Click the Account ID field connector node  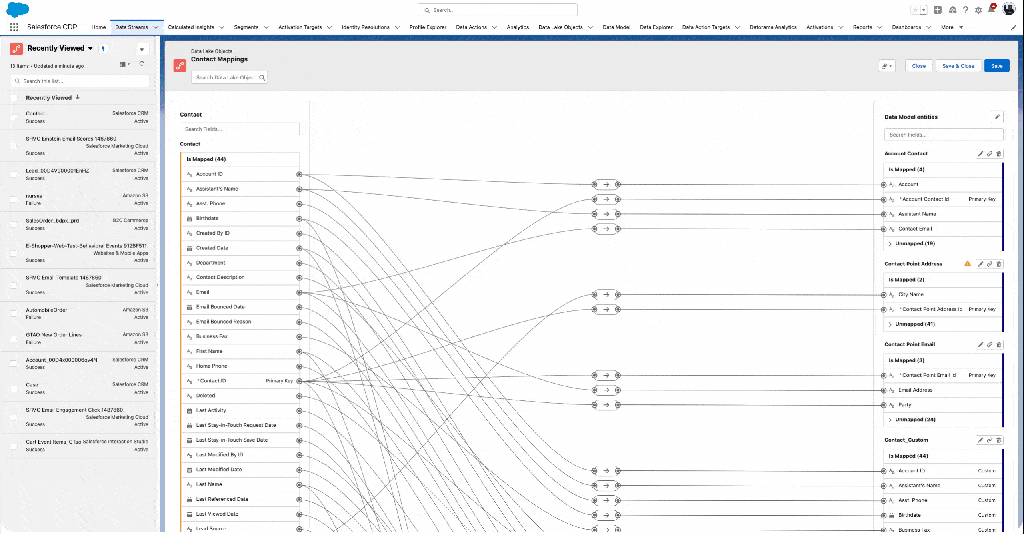click(x=299, y=174)
